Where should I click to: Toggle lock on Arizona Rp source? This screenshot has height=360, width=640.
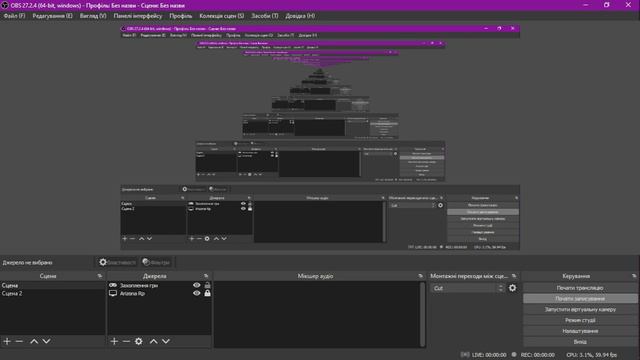point(207,293)
